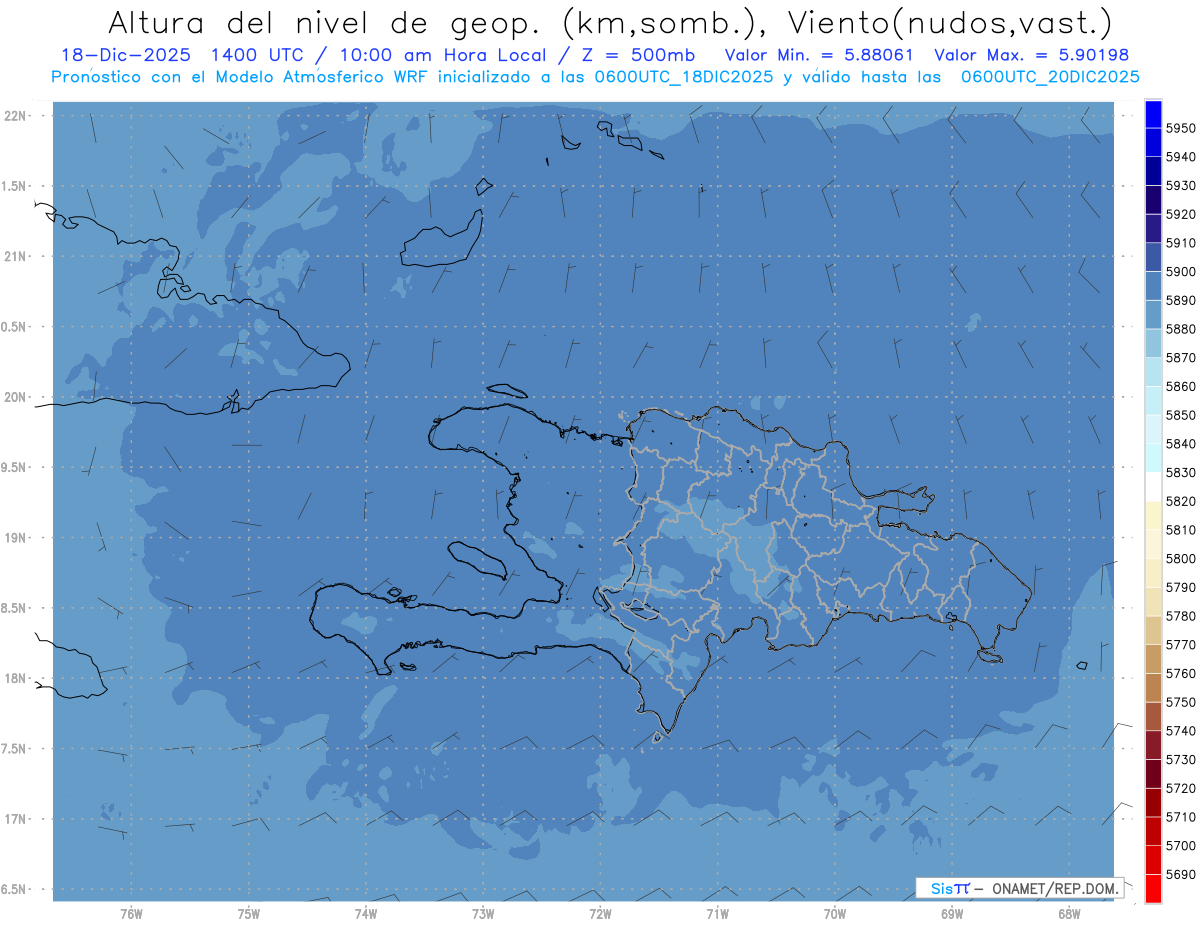The width and height of the screenshot is (1200, 927).
Task: Click the pale cyan swatch between 5840 and 5830
Action: [x=1153, y=458]
